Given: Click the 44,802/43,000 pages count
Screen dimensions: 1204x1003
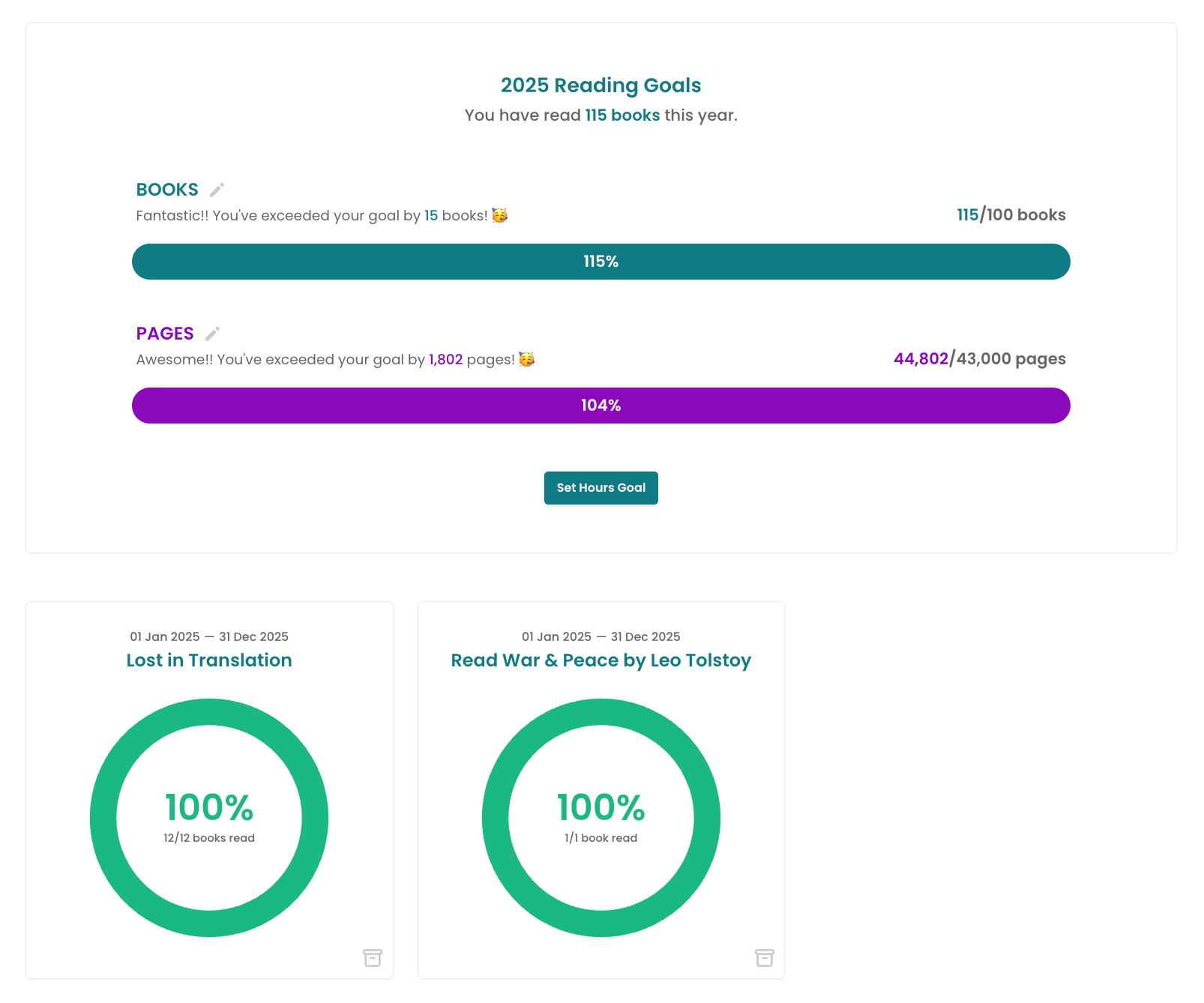Looking at the screenshot, I should [x=980, y=359].
